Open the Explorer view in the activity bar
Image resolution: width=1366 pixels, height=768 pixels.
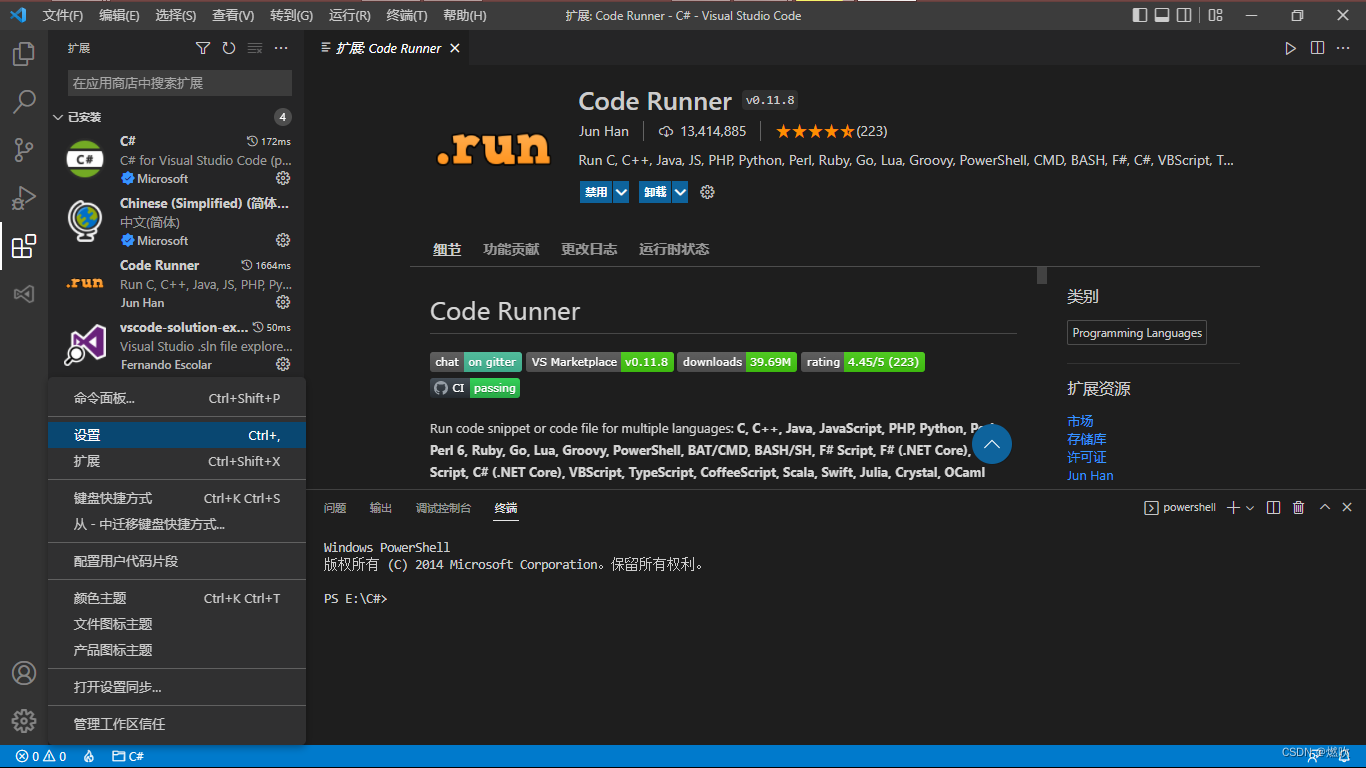coord(24,54)
